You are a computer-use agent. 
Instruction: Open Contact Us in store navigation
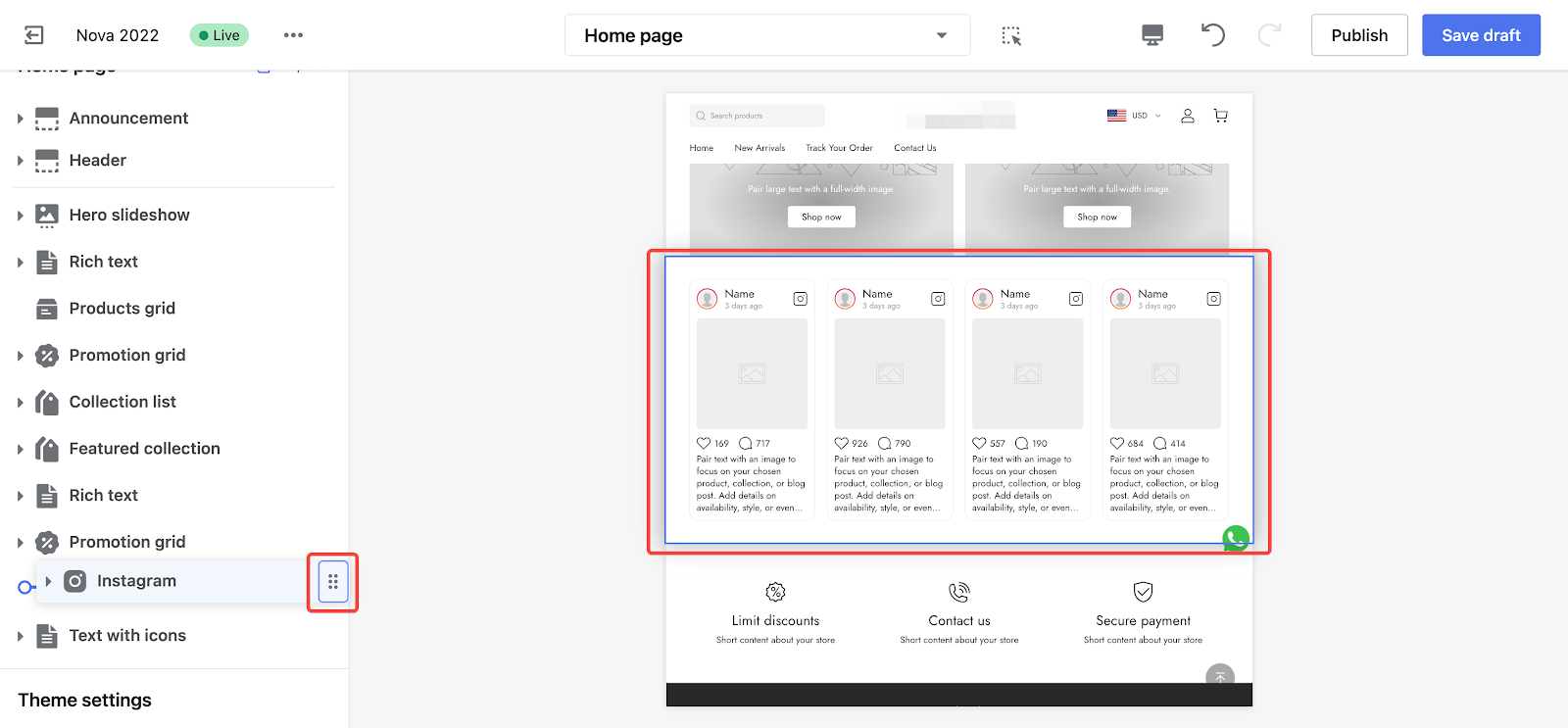pos(915,148)
